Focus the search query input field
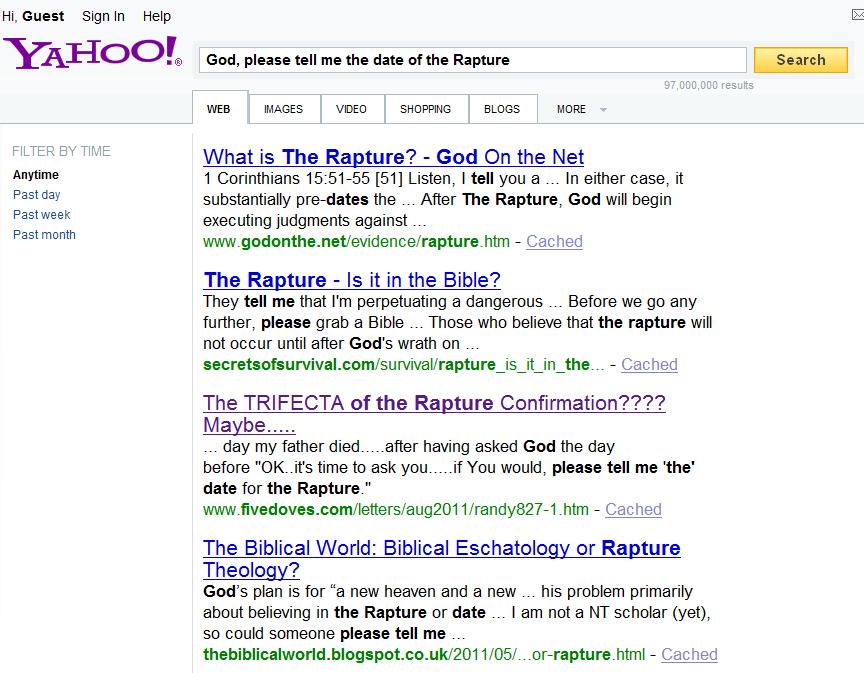The image size is (864, 673). 473,60
